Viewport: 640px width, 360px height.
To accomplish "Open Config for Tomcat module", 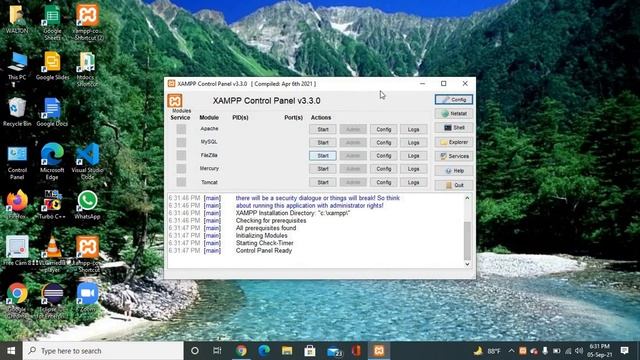I will (x=384, y=182).
